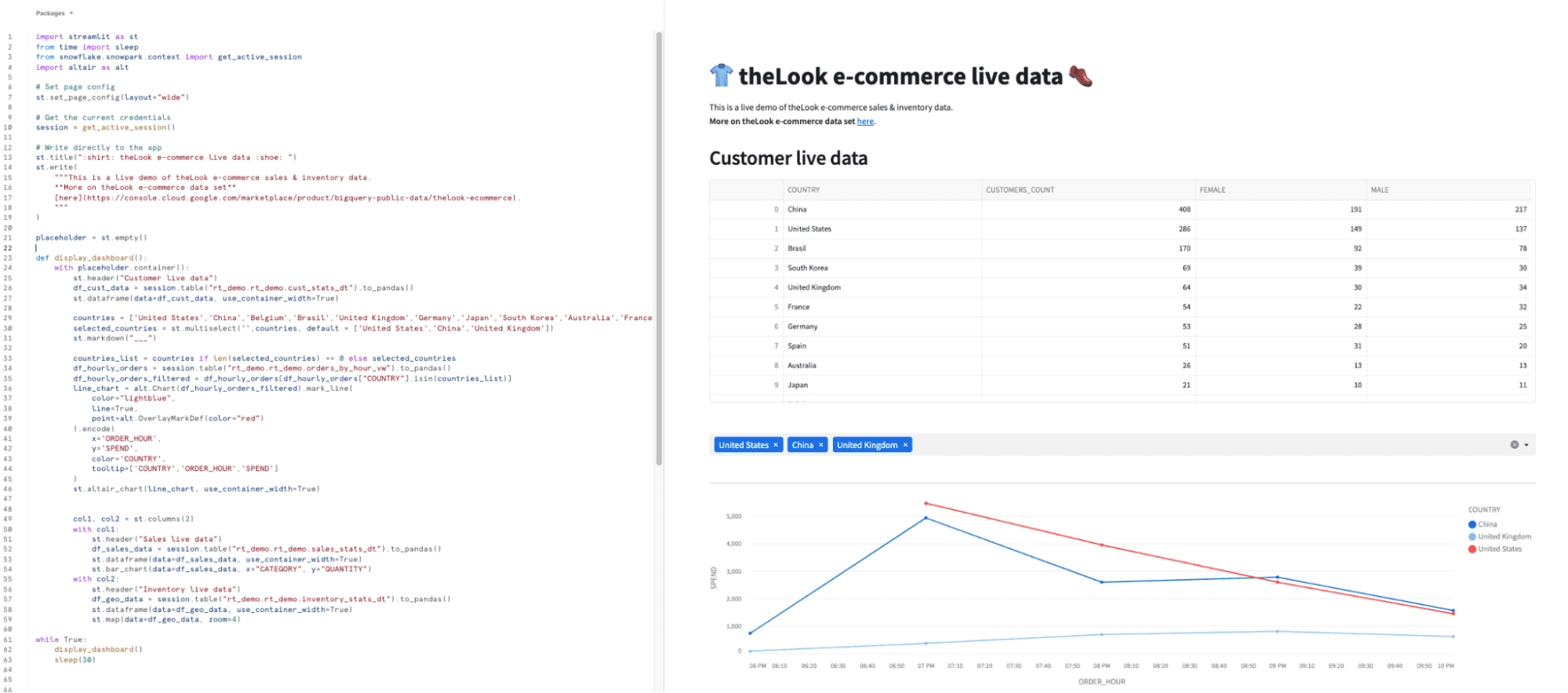Click 'session = get_active_session()' code line
1568x693 pixels.
click(105, 127)
